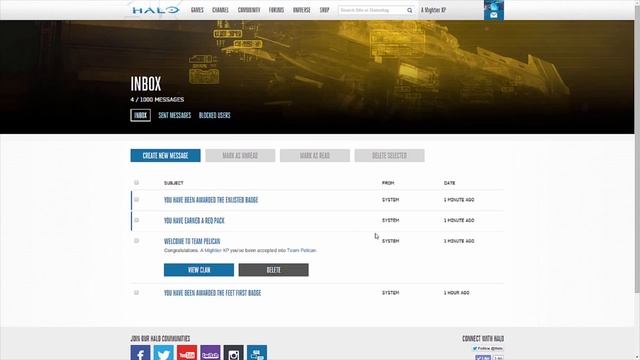Click the Halo logo

pos(156,10)
